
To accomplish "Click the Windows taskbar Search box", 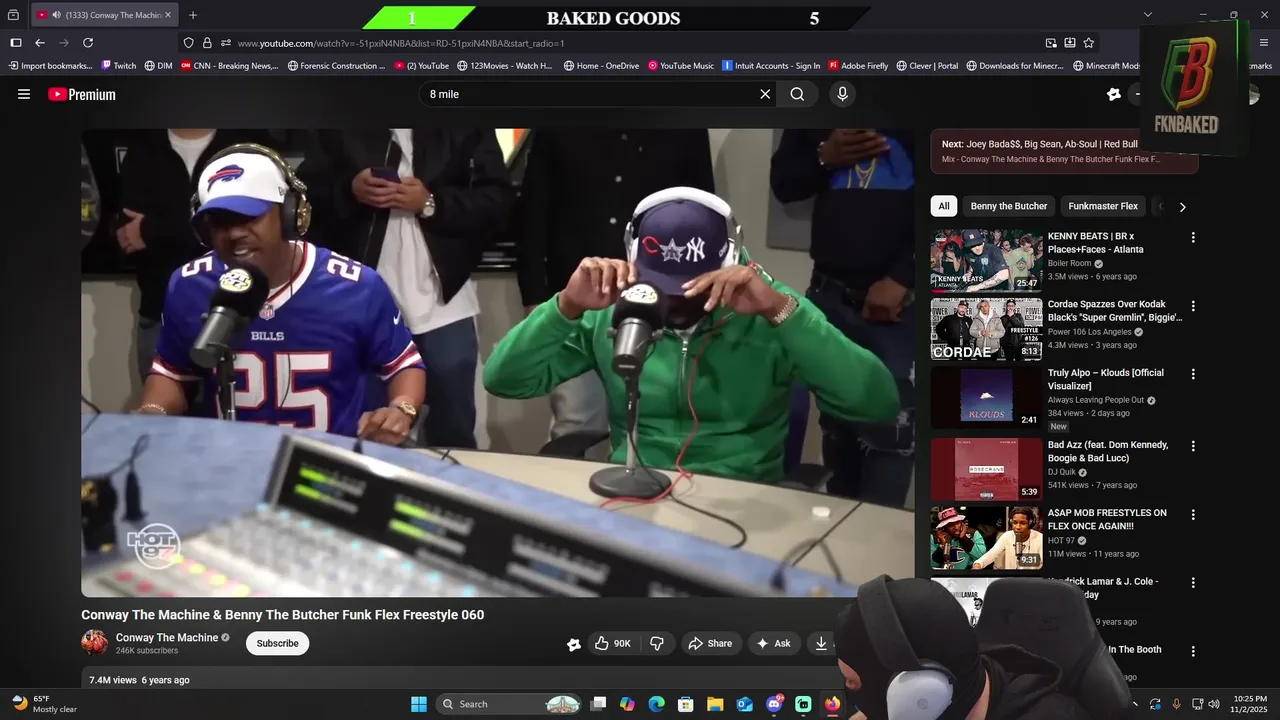I will point(511,704).
